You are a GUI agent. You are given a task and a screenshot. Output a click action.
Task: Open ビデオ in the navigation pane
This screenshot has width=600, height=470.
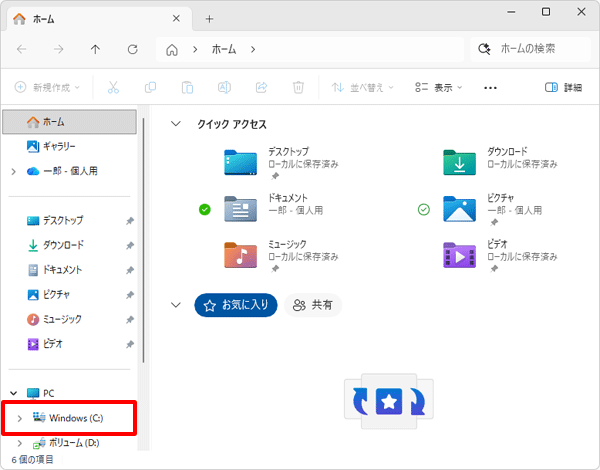69,344
